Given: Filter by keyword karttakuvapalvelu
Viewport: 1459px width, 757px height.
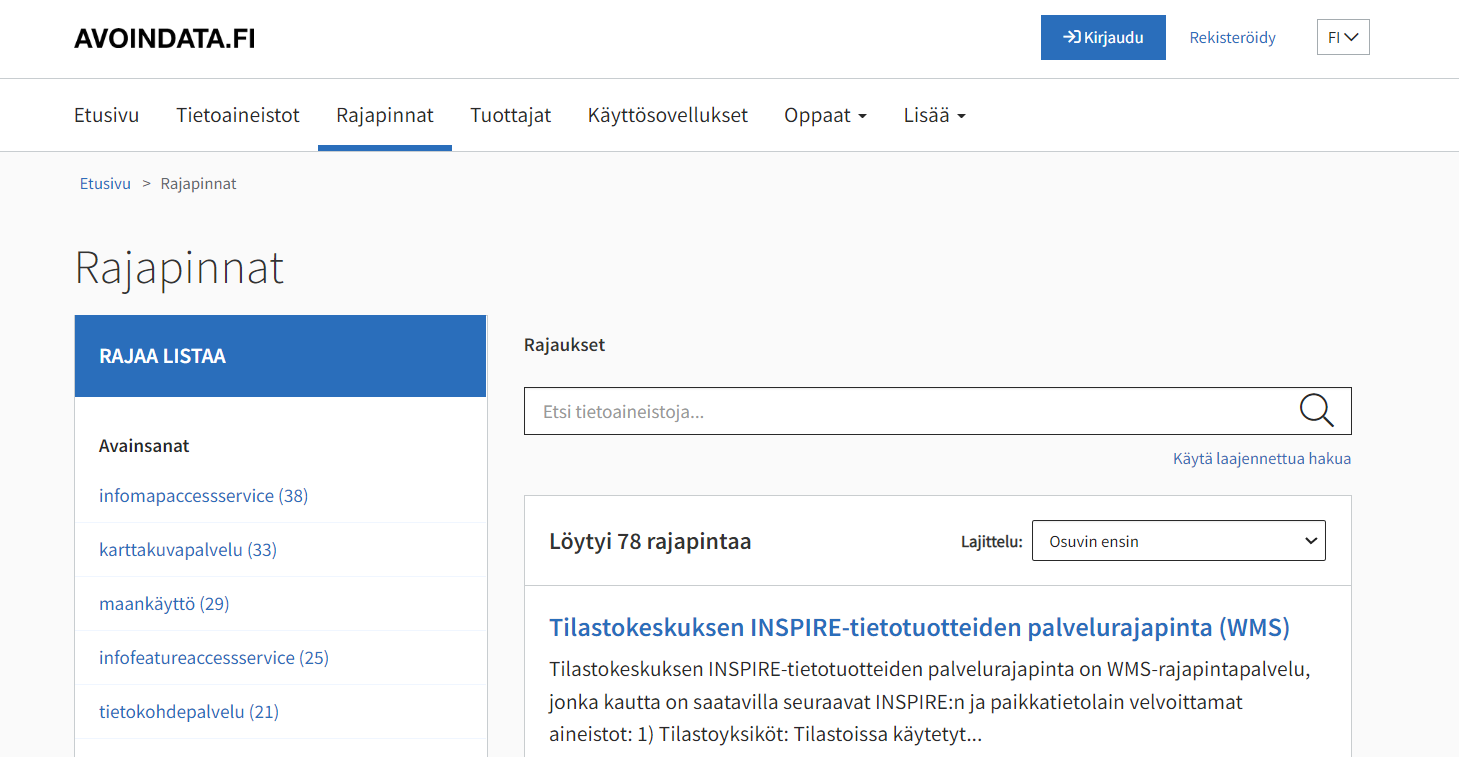Looking at the screenshot, I should click(187, 549).
